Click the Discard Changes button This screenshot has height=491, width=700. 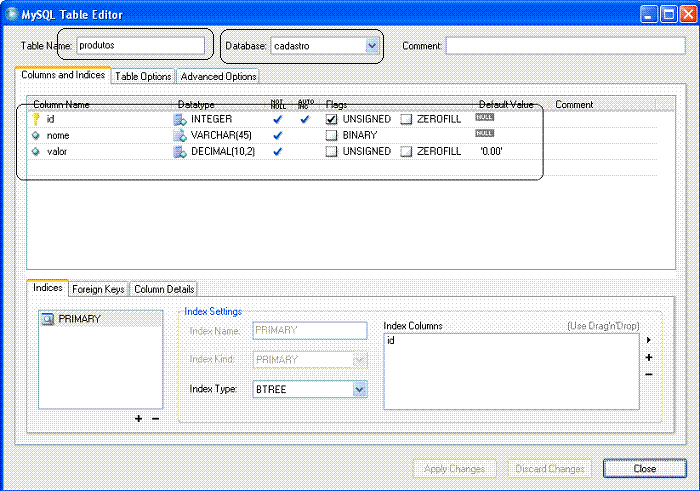pyautogui.click(x=550, y=469)
